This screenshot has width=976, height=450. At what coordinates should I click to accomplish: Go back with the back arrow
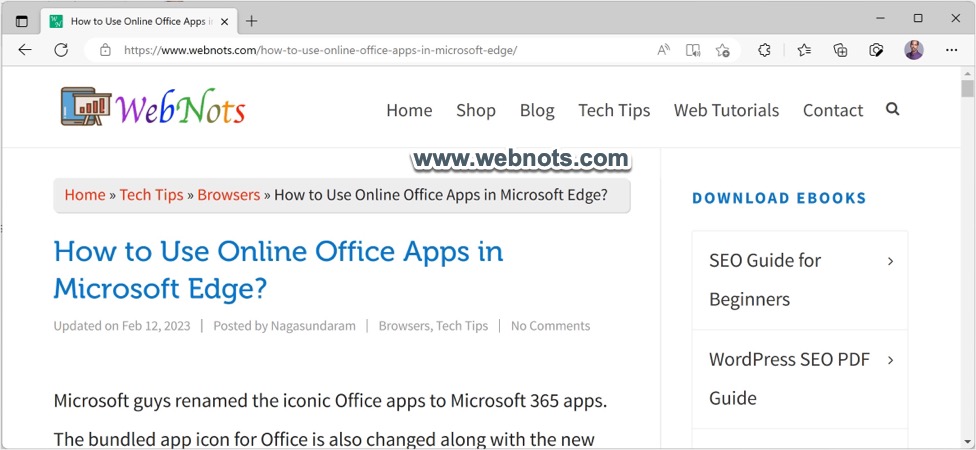pos(25,50)
